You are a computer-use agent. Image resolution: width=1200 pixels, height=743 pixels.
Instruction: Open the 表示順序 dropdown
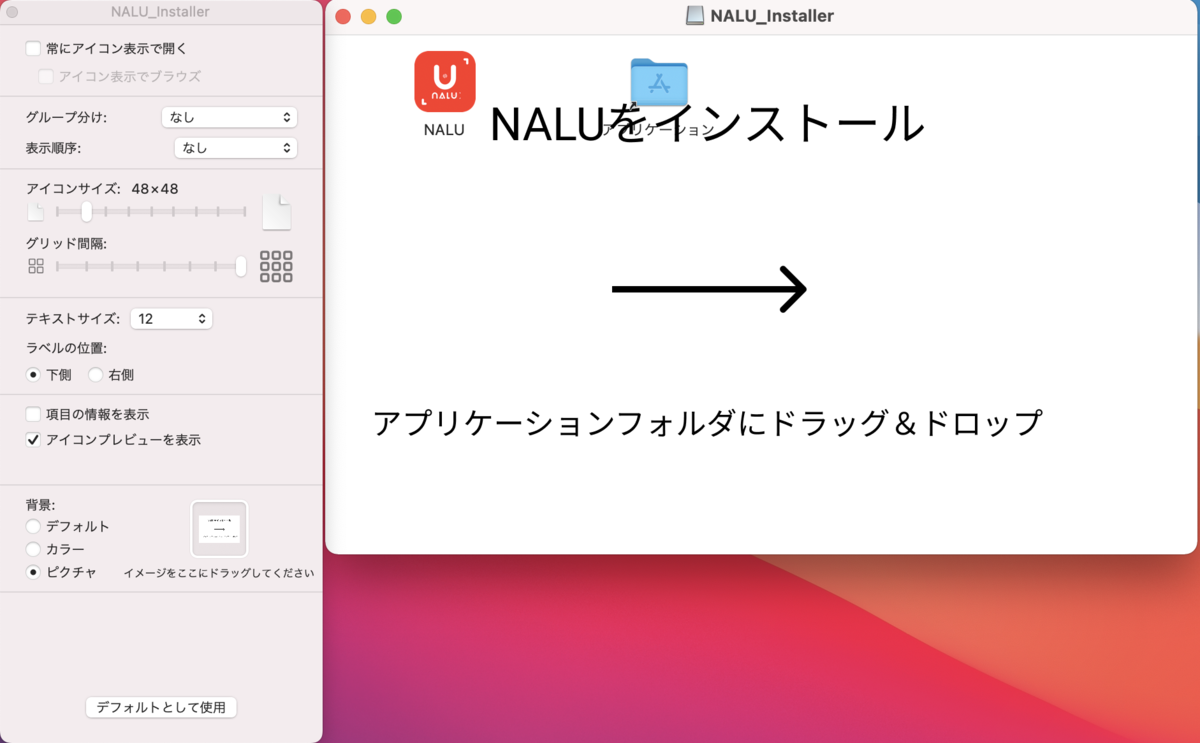click(x=235, y=148)
